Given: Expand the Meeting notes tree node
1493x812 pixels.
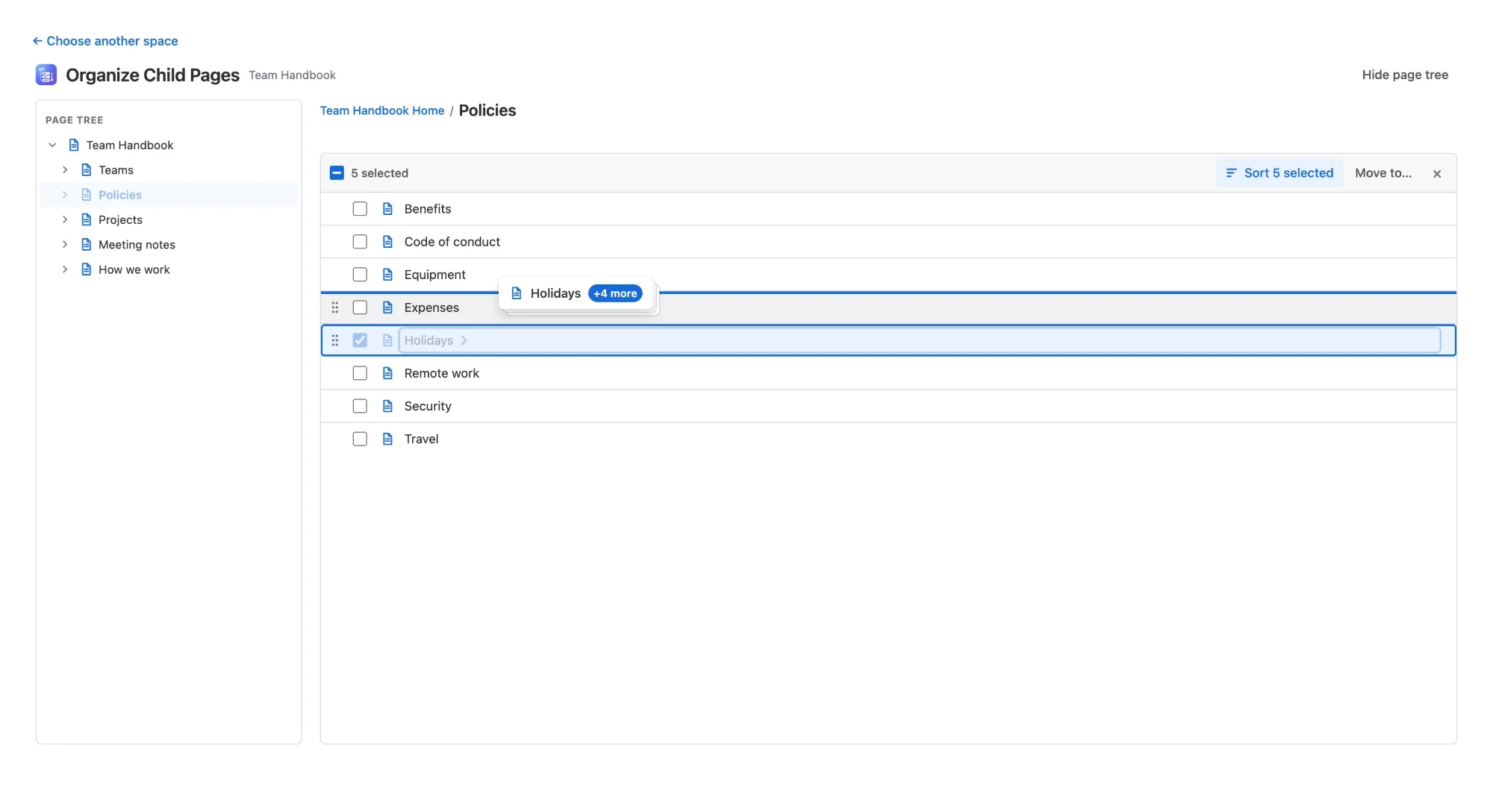Looking at the screenshot, I should (65, 245).
